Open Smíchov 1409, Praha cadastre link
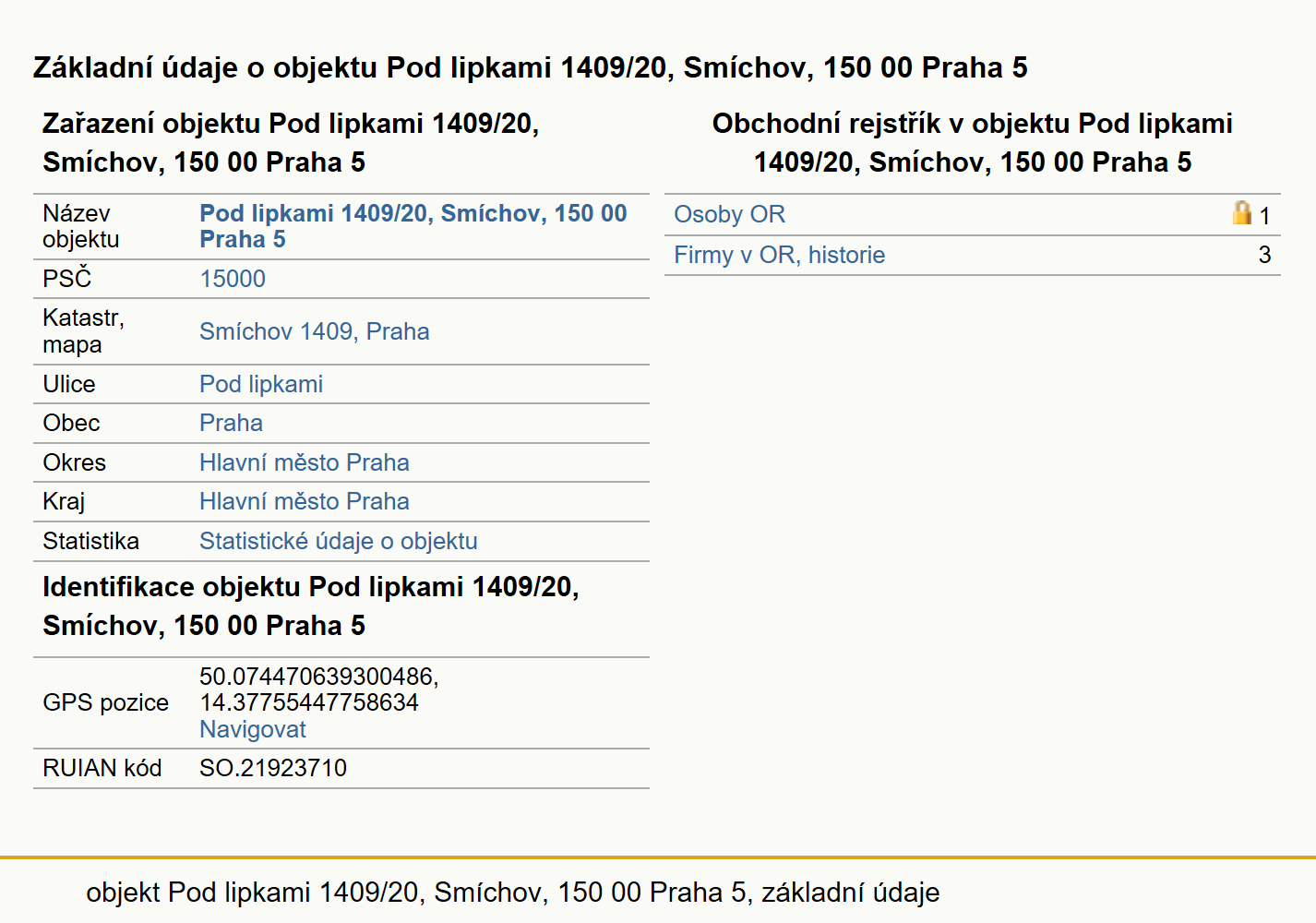 (314, 331)
